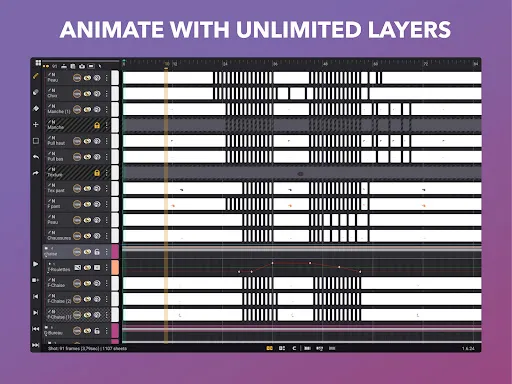Viewport: 512px width, 384px height.
Task: Adjust opacity circle of Manche (1) layer
Action: 77,109
